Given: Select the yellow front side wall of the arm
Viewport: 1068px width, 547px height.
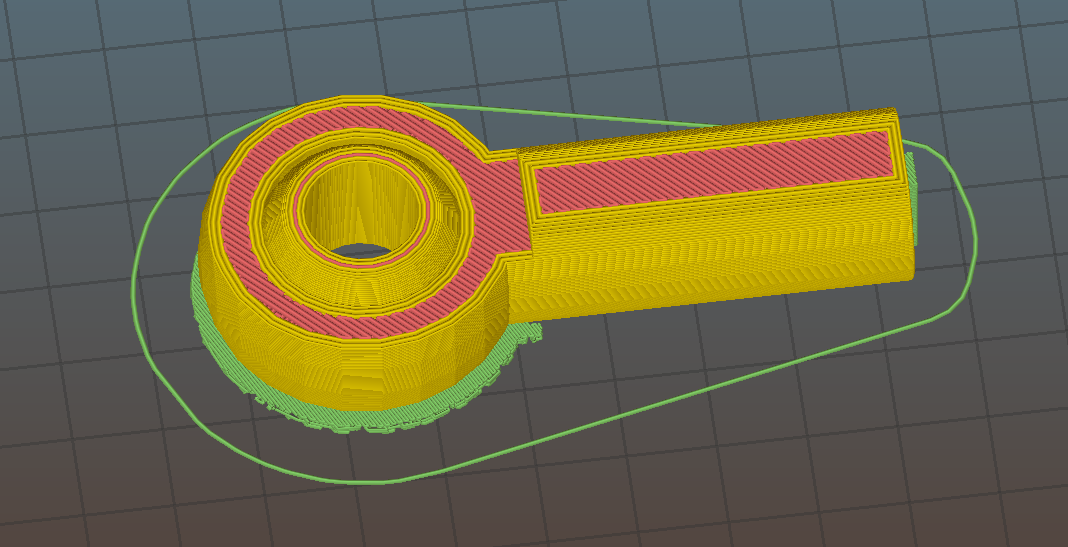Looking at the screenshot, I should coord(720,260).
